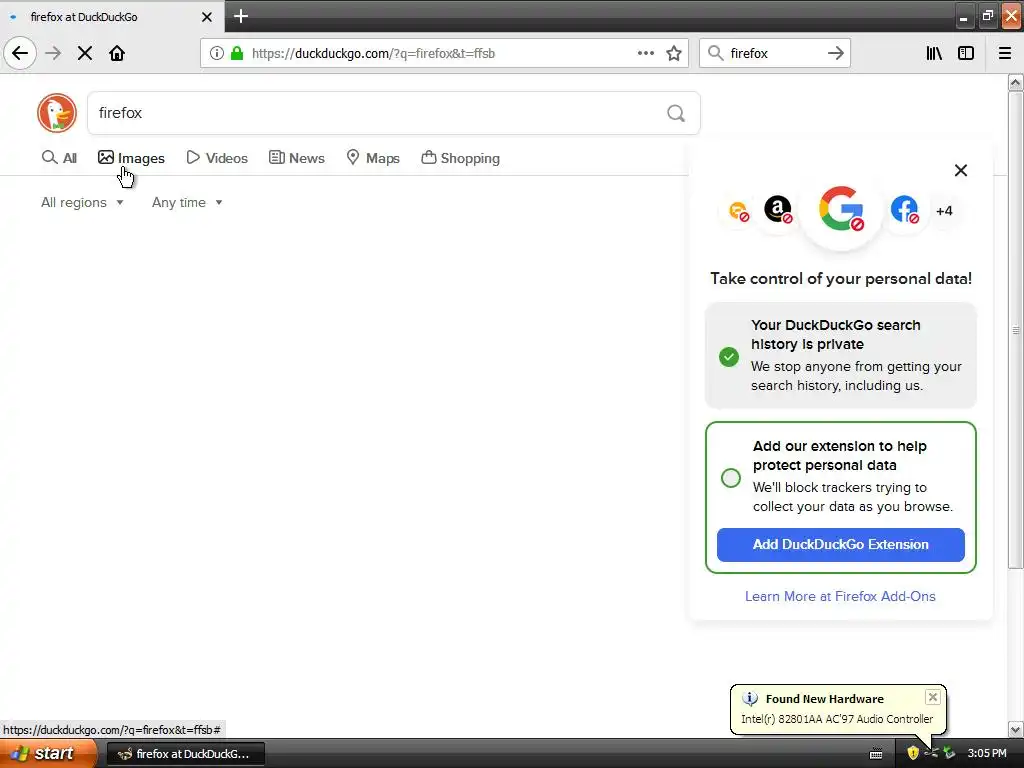The width and height of the screenshot is (1024, 768).
Task: Click the forward navigation arrow
Action: [53, 53]
